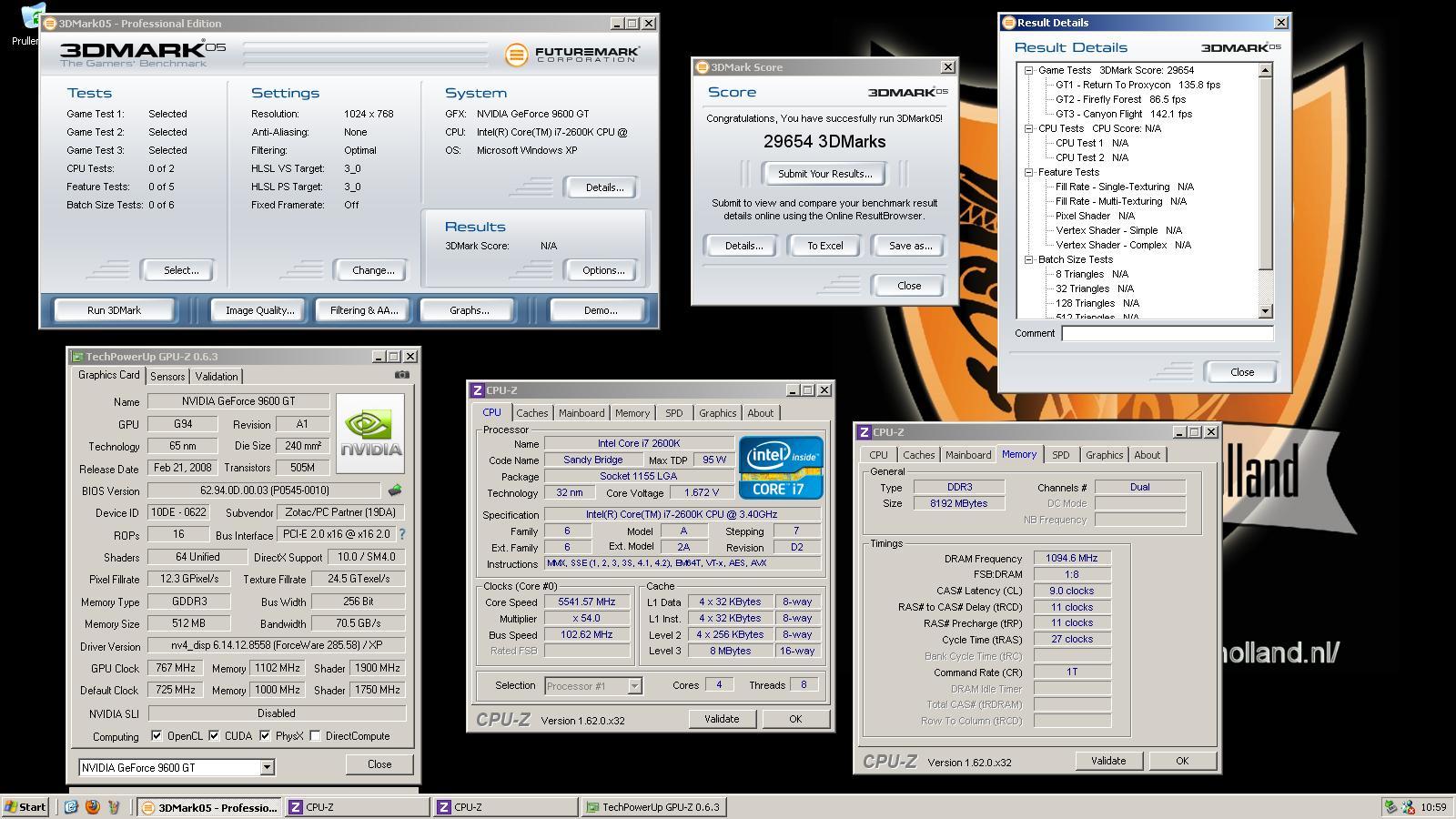The width and height of the screenshot is (1456, 819).
Task: Toggle the PhysX checkbox in GPU-Z
Action: [x=265, y=736]
